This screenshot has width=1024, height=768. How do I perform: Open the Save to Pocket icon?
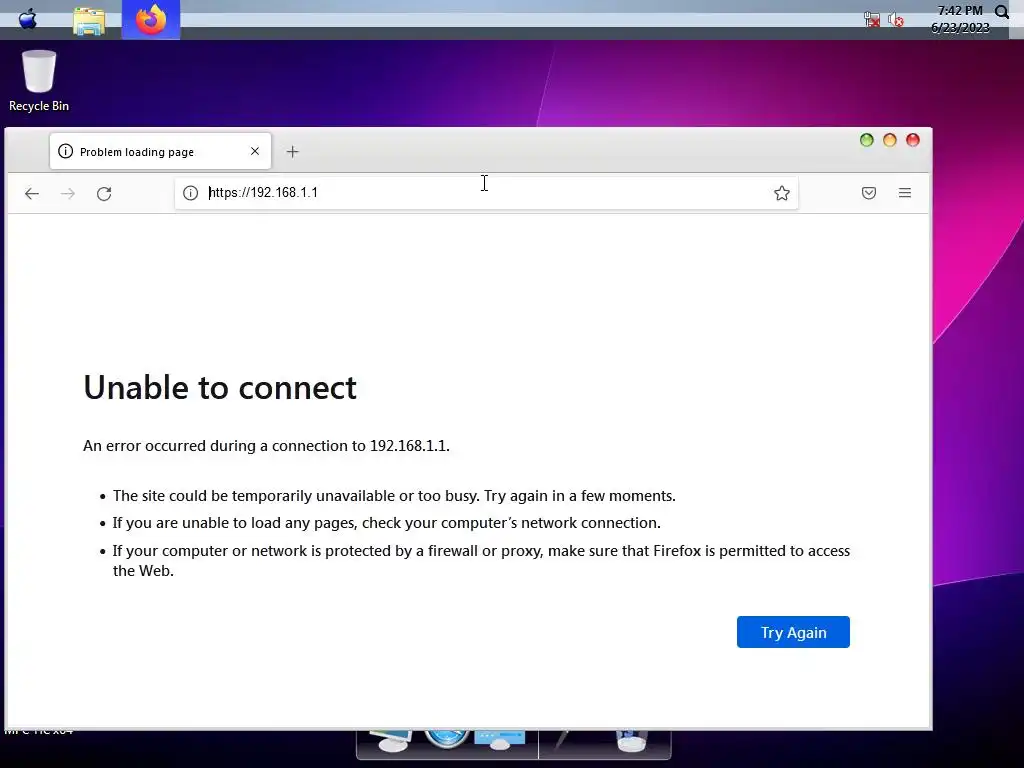tap(869, 193)
